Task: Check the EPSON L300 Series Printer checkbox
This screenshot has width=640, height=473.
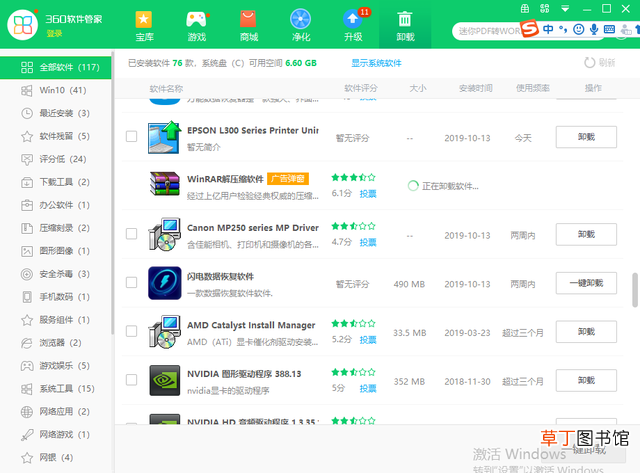Action: pos(131,136)
